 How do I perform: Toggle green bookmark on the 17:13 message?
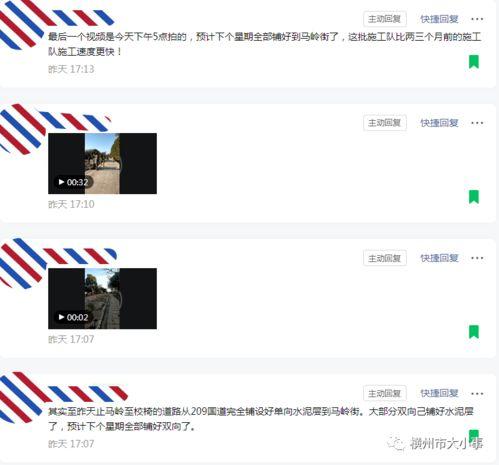pos(474,62)
